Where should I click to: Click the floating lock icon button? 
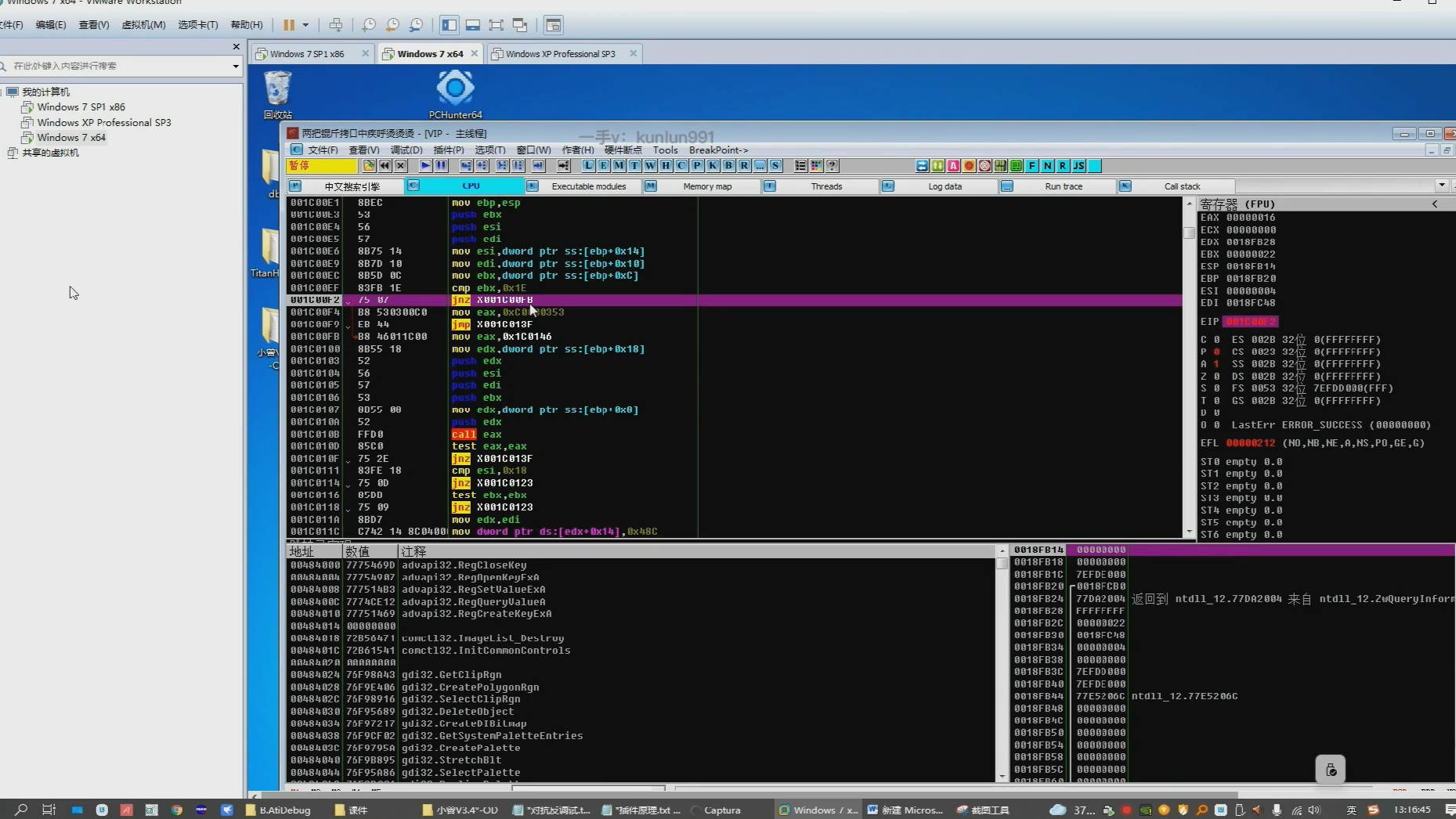(1330, 770)
